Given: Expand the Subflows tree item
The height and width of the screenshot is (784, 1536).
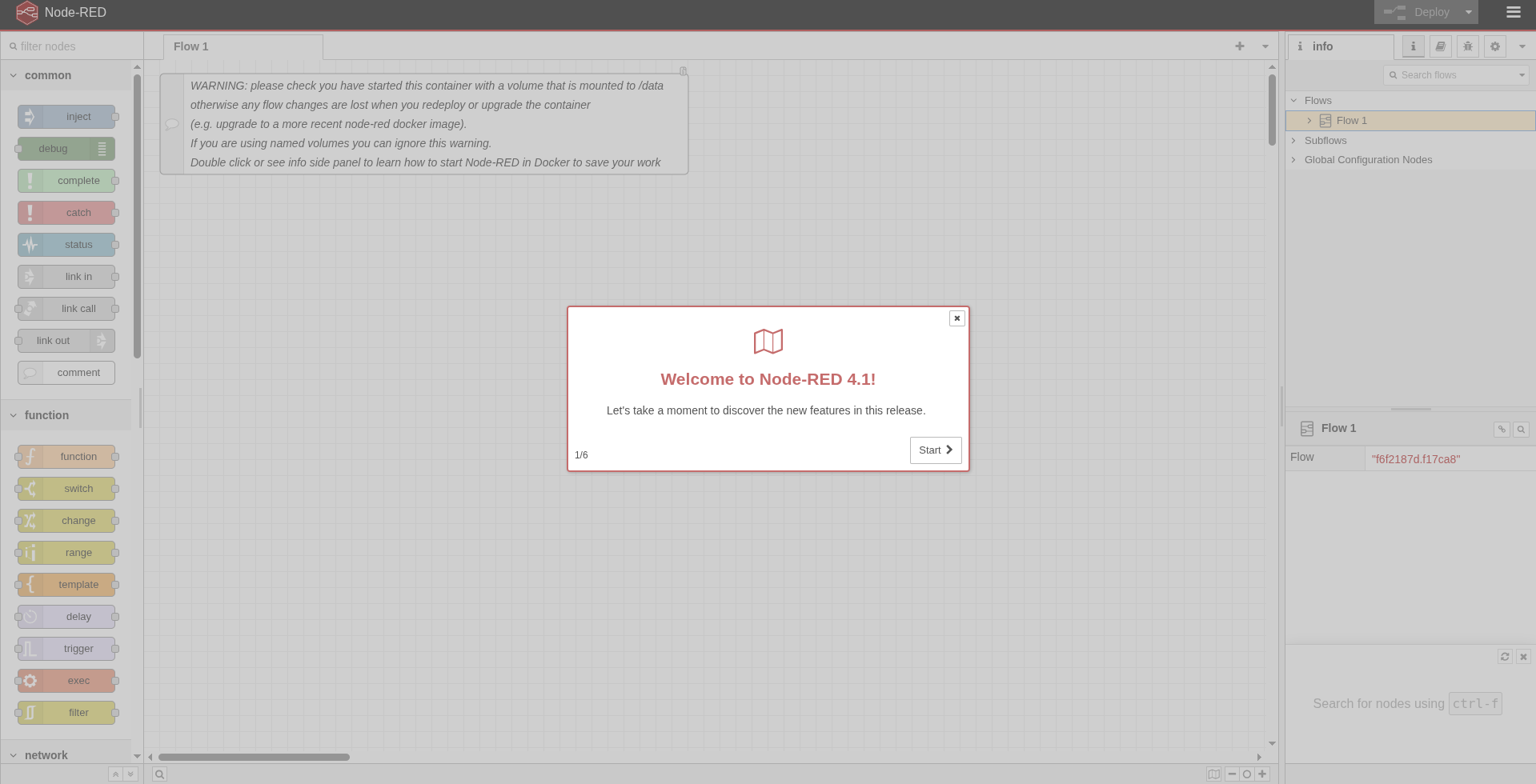Looking at the screenshot, I should [x=1293, y=141].
